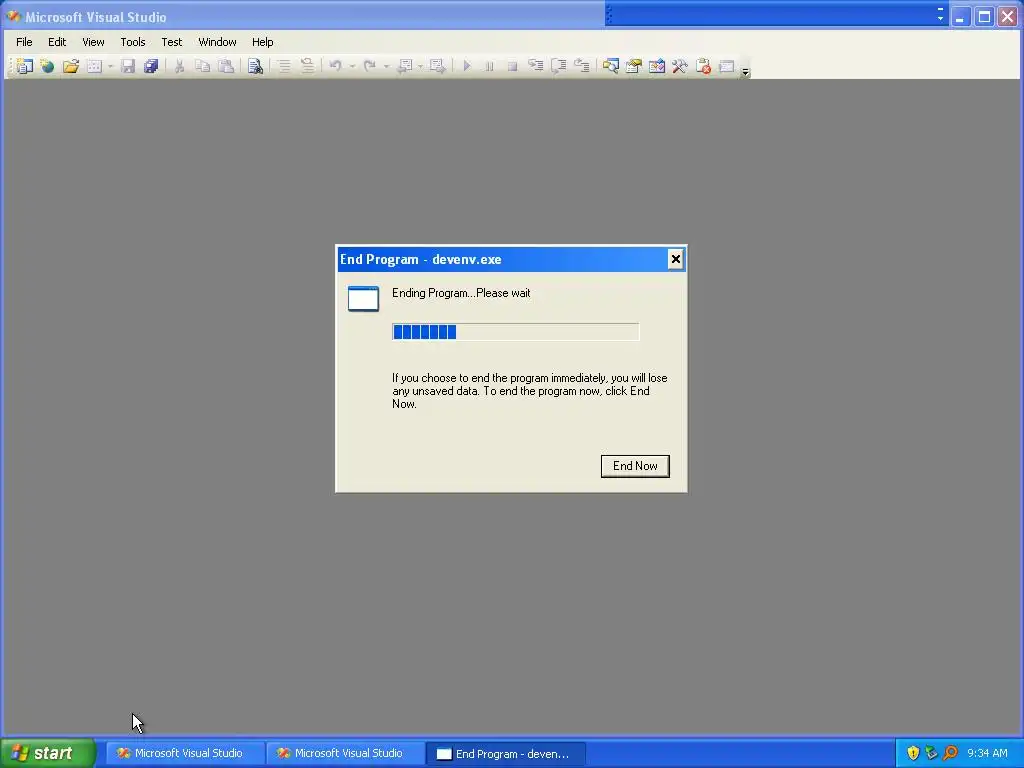Click the 9:34 AM clock
The image size is (1024, 768).
pyautogui.click(x=987, y=753)
